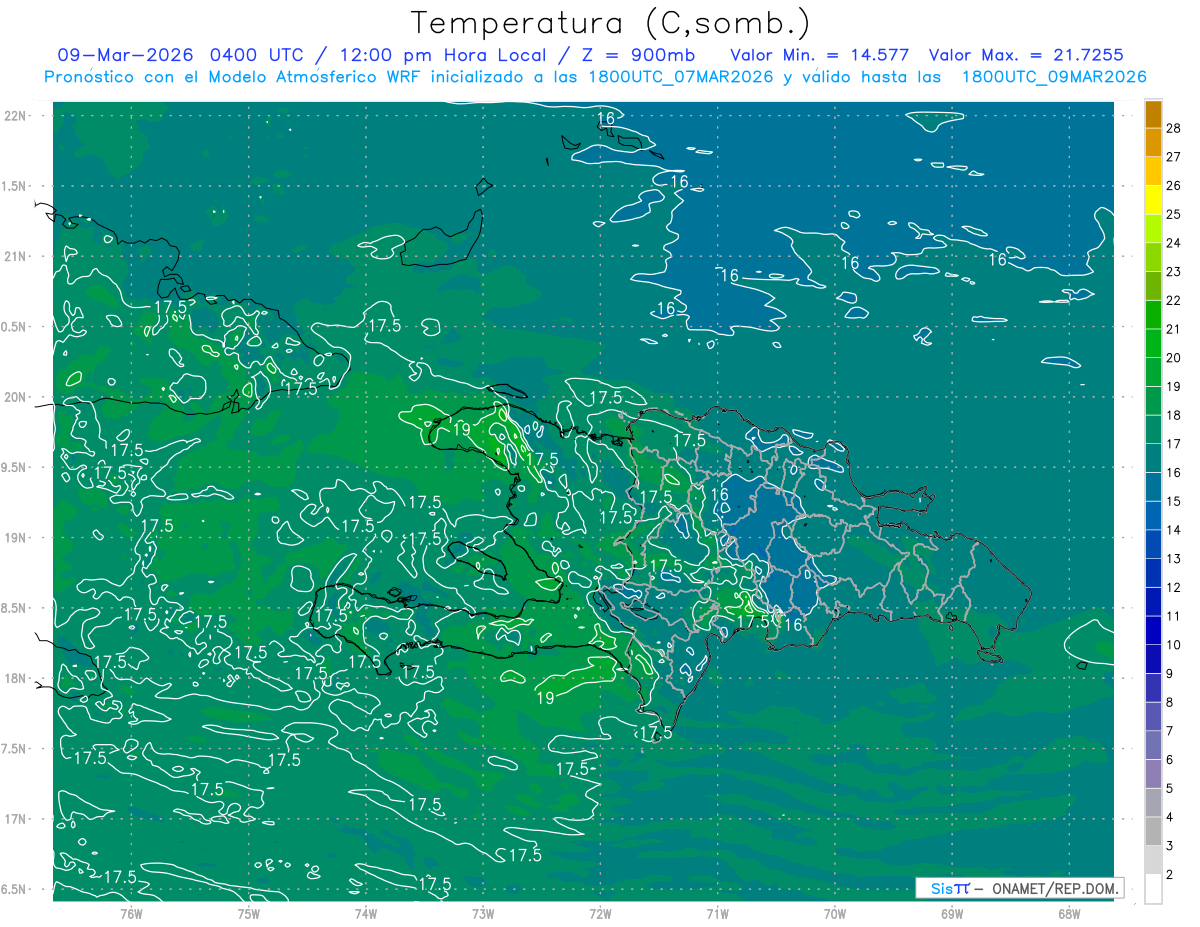Click the '74W' longitude axis label
Viewport: 1200px width, 927px height.
(x=366, y=913)
